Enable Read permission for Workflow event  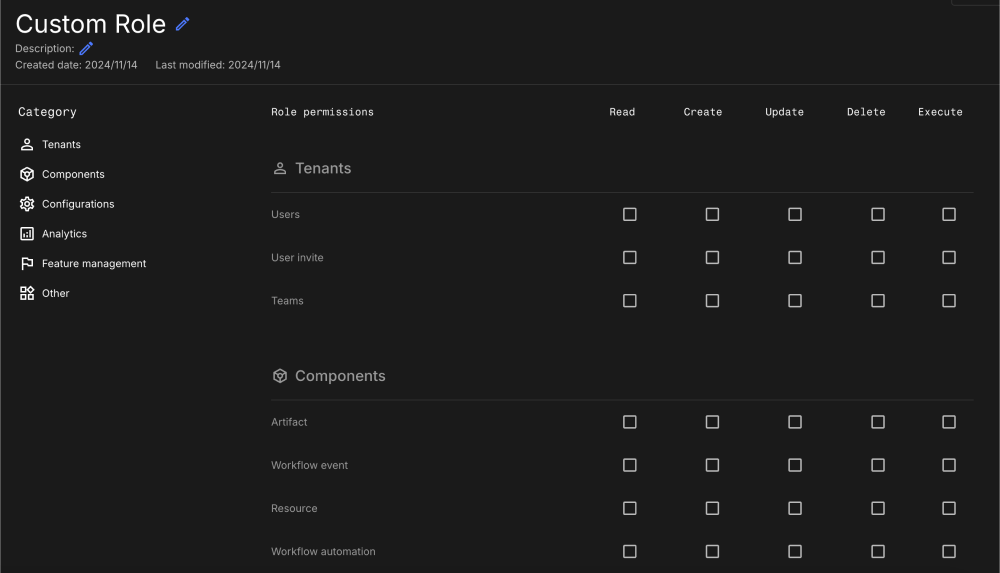(629, 465)
